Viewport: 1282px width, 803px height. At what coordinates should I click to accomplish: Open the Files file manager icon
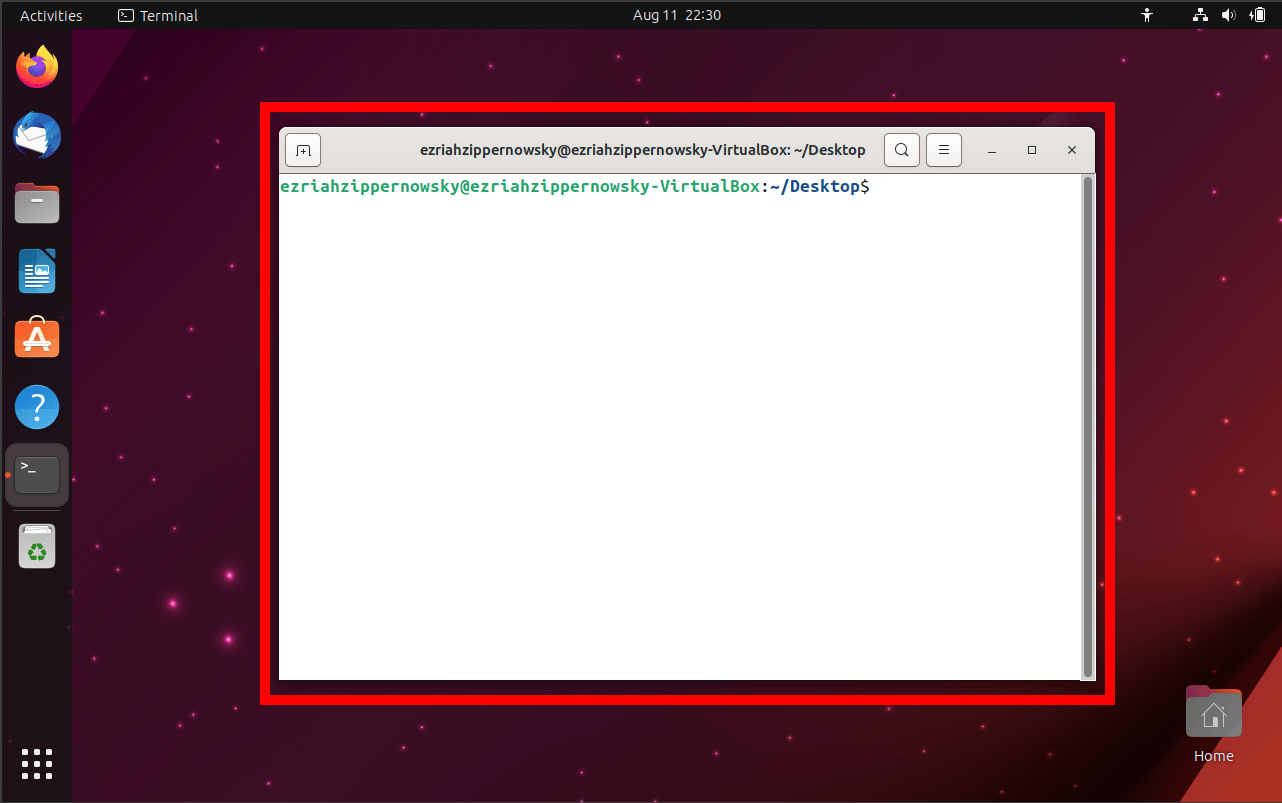tap(37, 203)
